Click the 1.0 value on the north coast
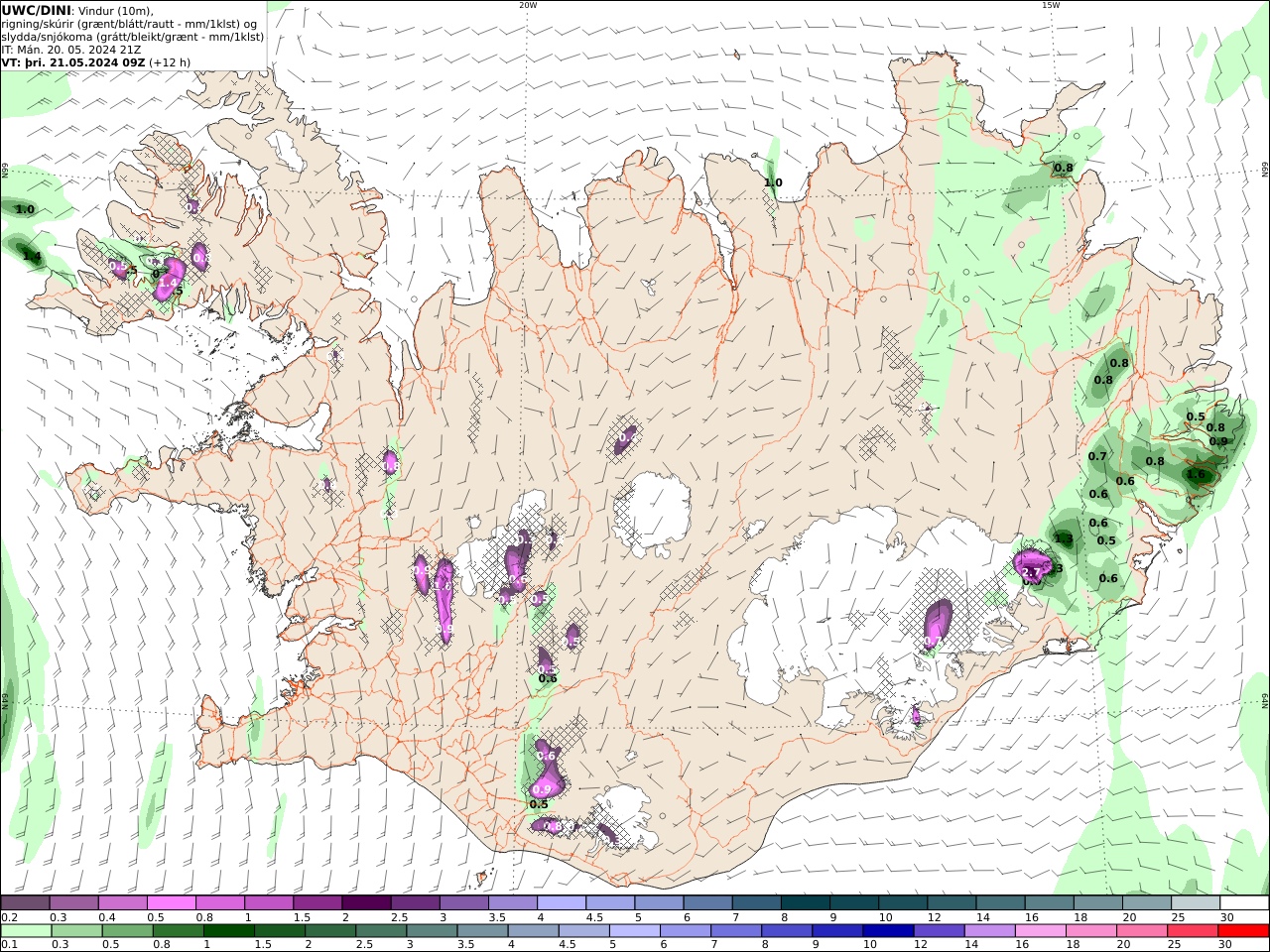Viewport: 1270px width, 952px height. 773,182
